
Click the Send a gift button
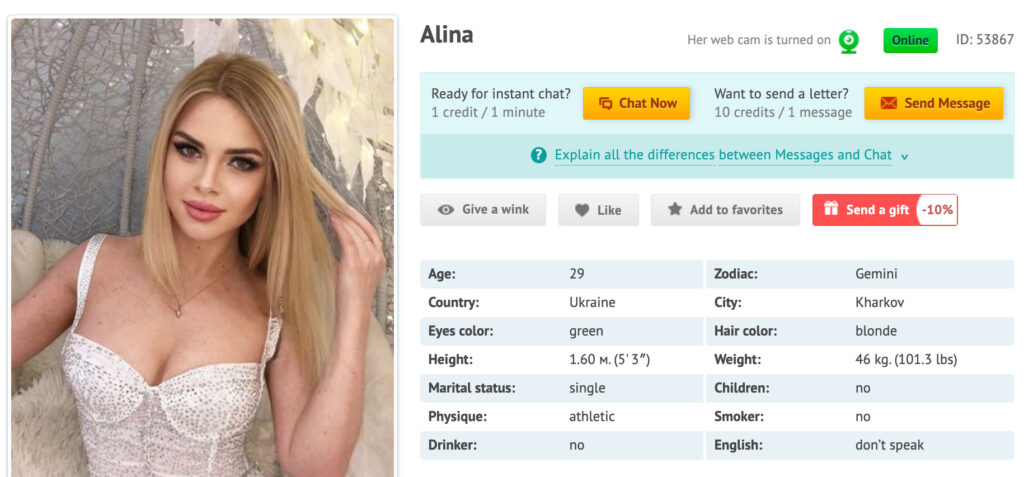point(866,210)
